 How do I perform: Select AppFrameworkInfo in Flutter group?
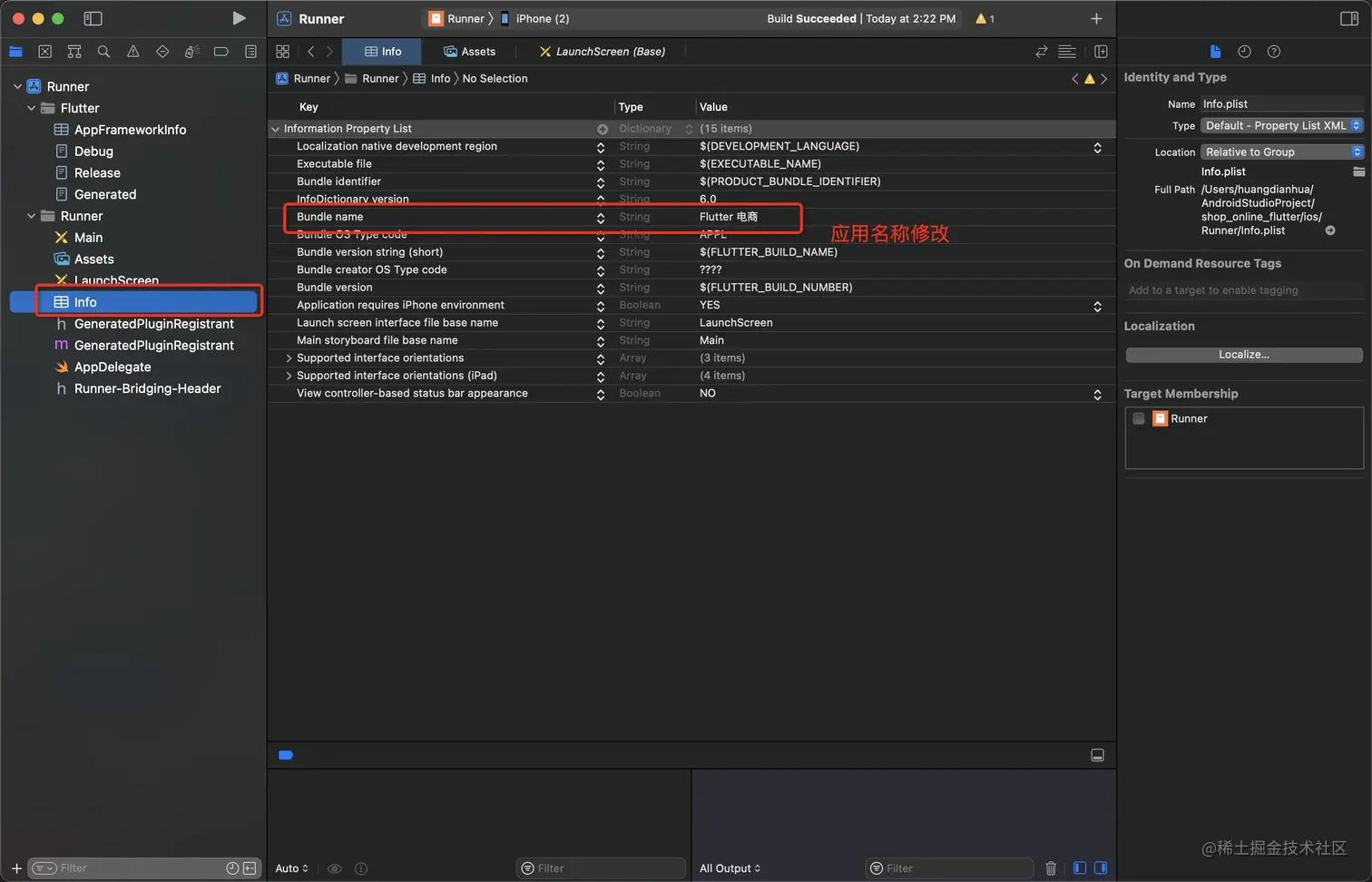coord(130,130)
